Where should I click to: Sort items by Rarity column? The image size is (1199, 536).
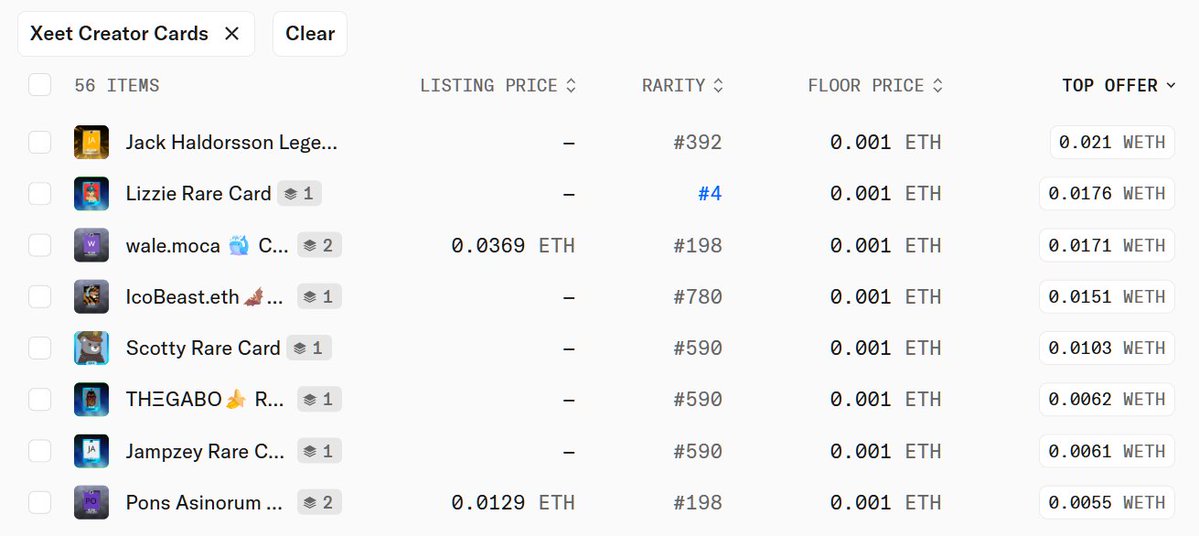tap(682, 86)
